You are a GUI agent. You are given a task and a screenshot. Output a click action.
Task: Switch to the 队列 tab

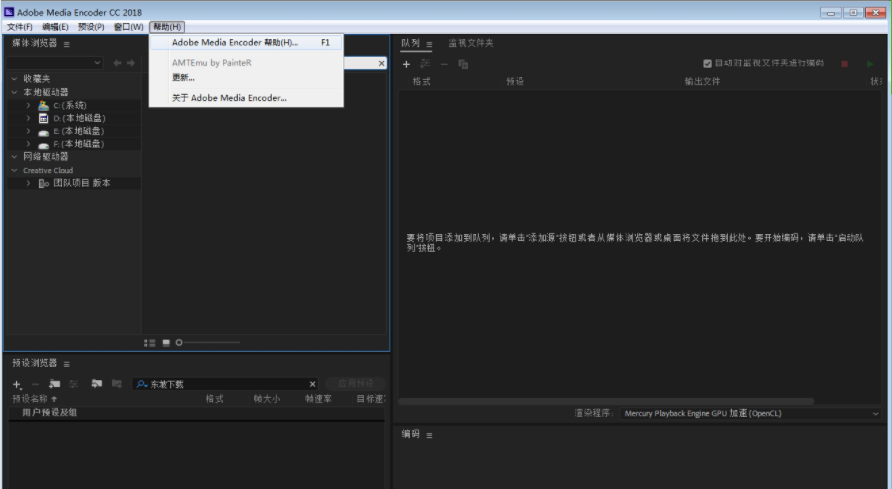(410, 43)
